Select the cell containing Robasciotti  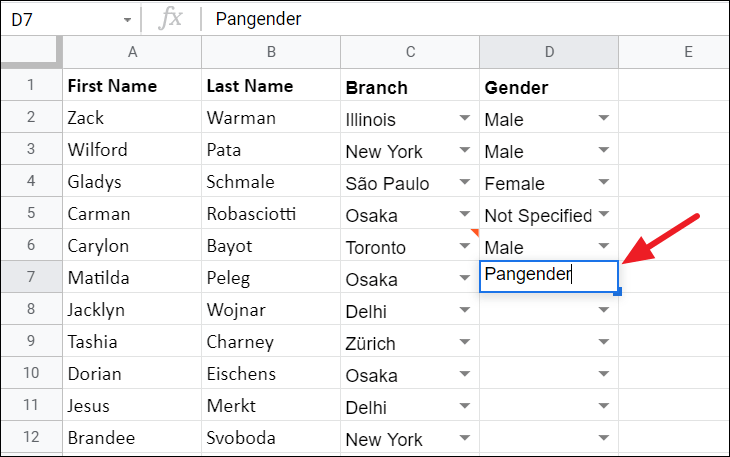[271, 215]
